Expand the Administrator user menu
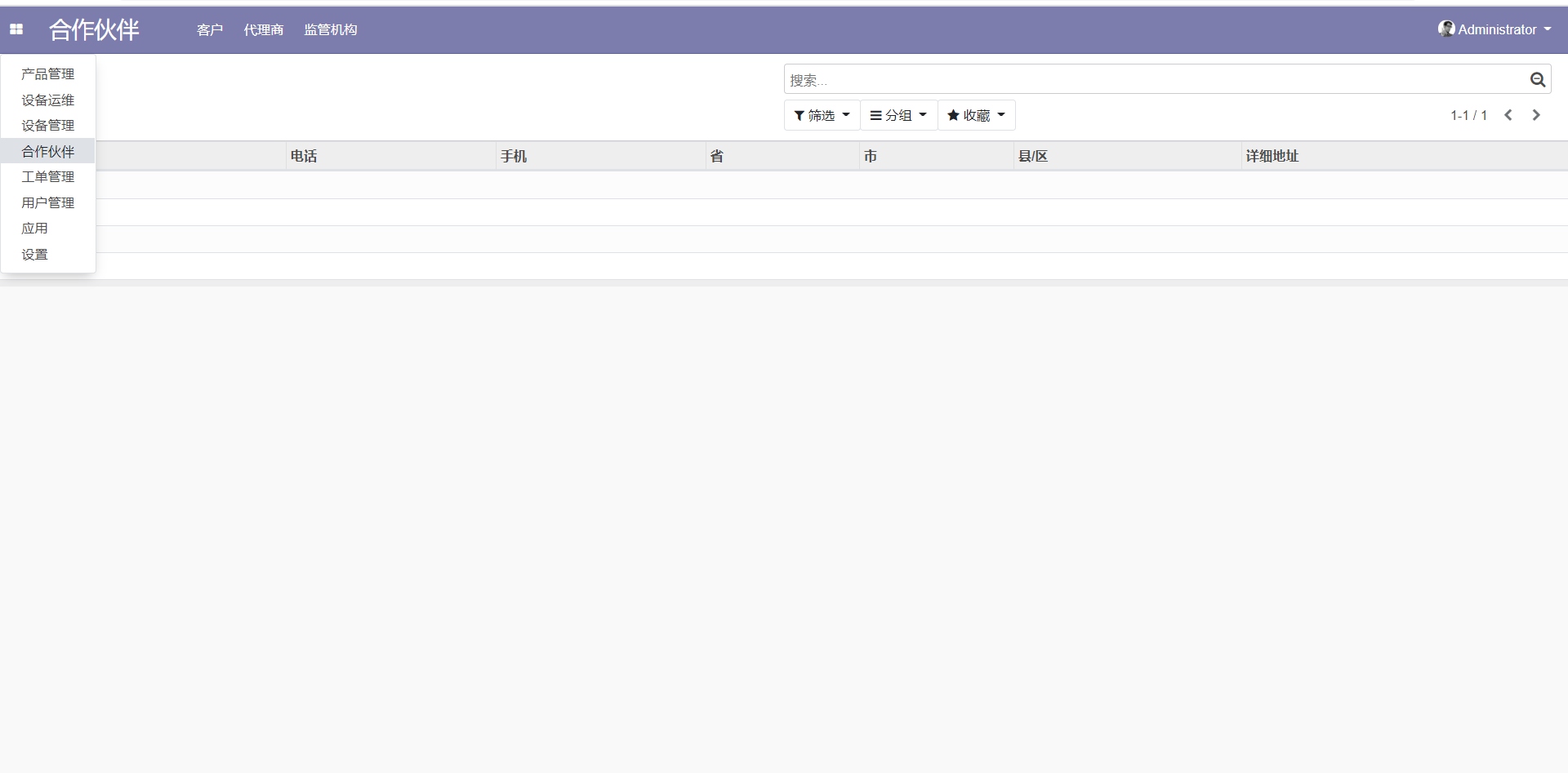This screenshot has height=773, width=1568. [1494, 29]
